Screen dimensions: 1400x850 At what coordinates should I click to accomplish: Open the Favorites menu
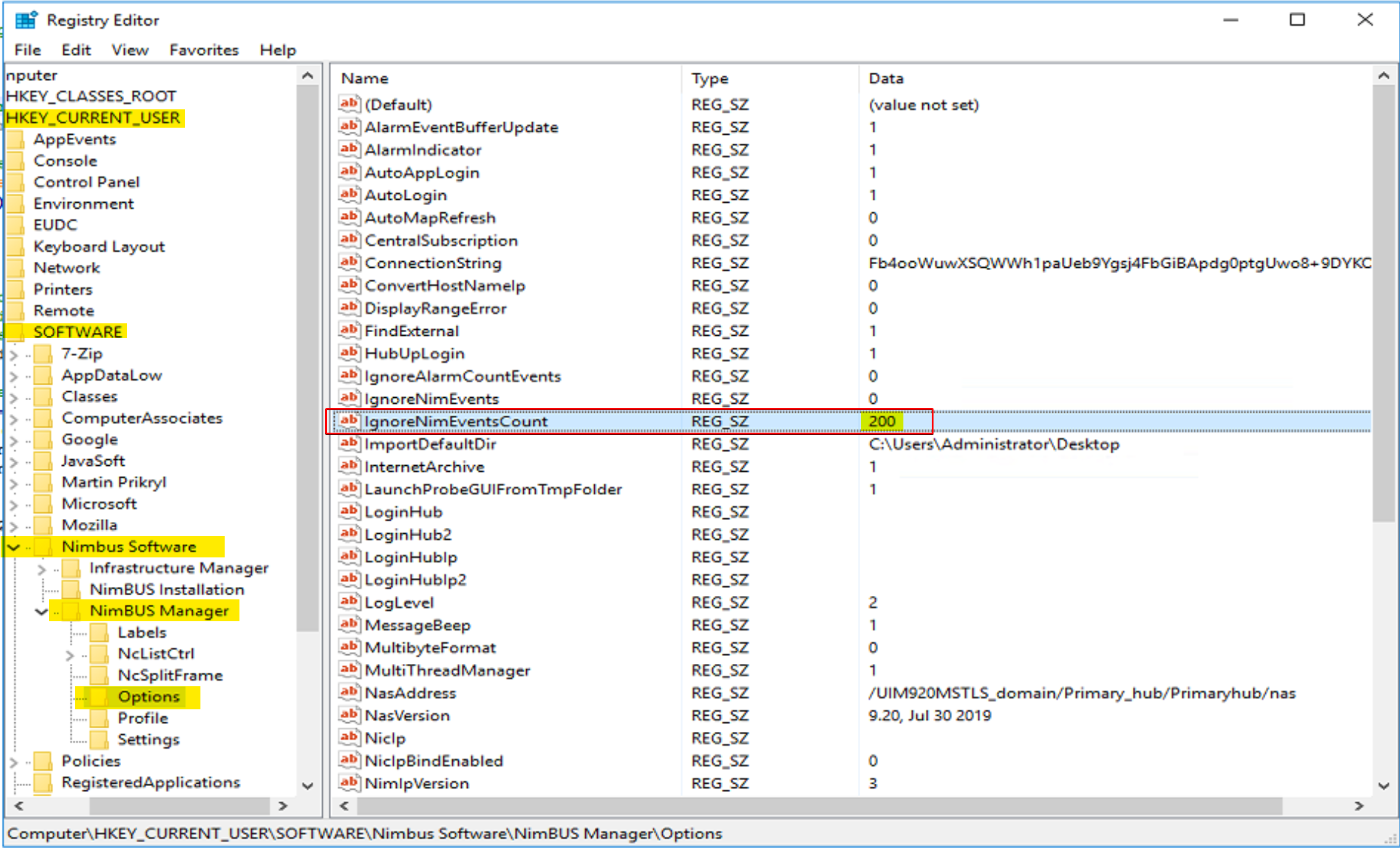(204, 50)
